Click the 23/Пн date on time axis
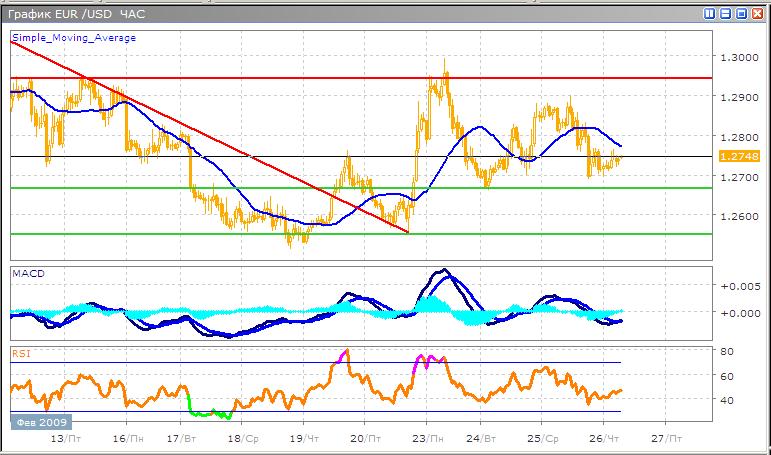The width and height of the screenshot is (771, 455). pos(428,438)
